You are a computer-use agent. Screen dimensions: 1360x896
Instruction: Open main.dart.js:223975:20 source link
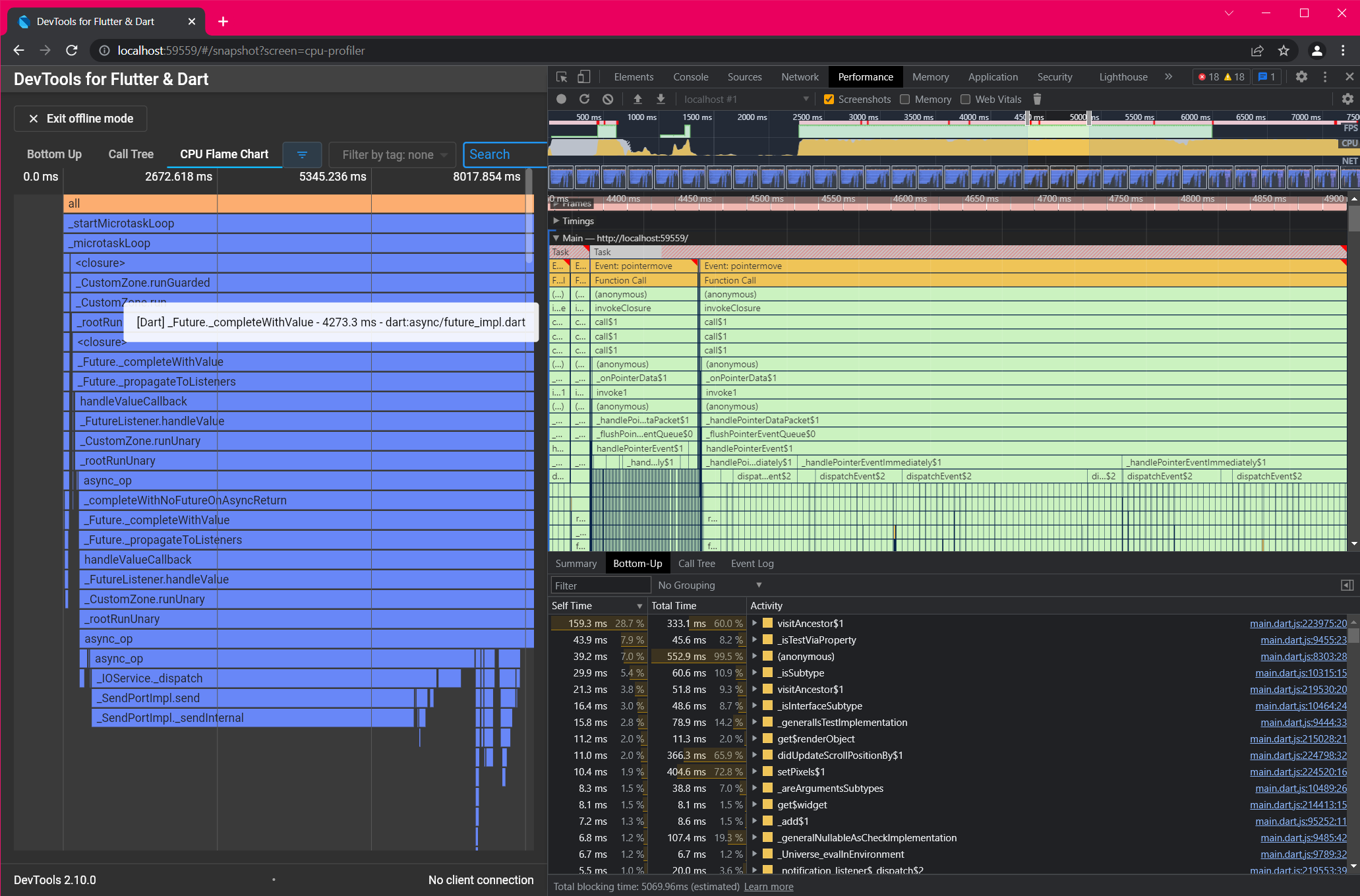1298,623
